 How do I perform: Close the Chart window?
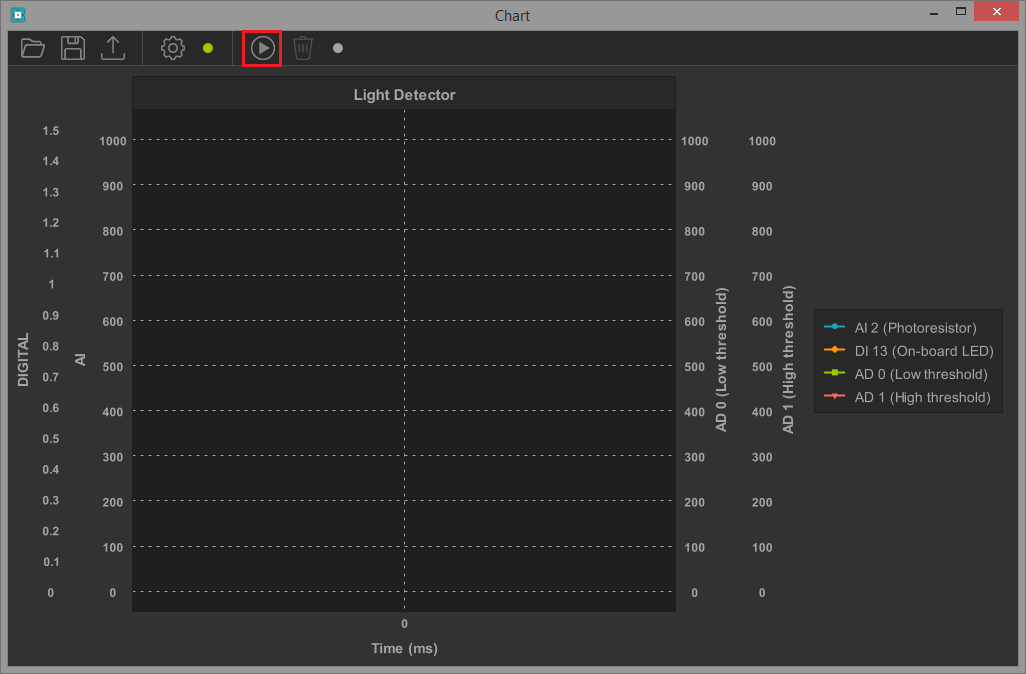click(996, 11)
